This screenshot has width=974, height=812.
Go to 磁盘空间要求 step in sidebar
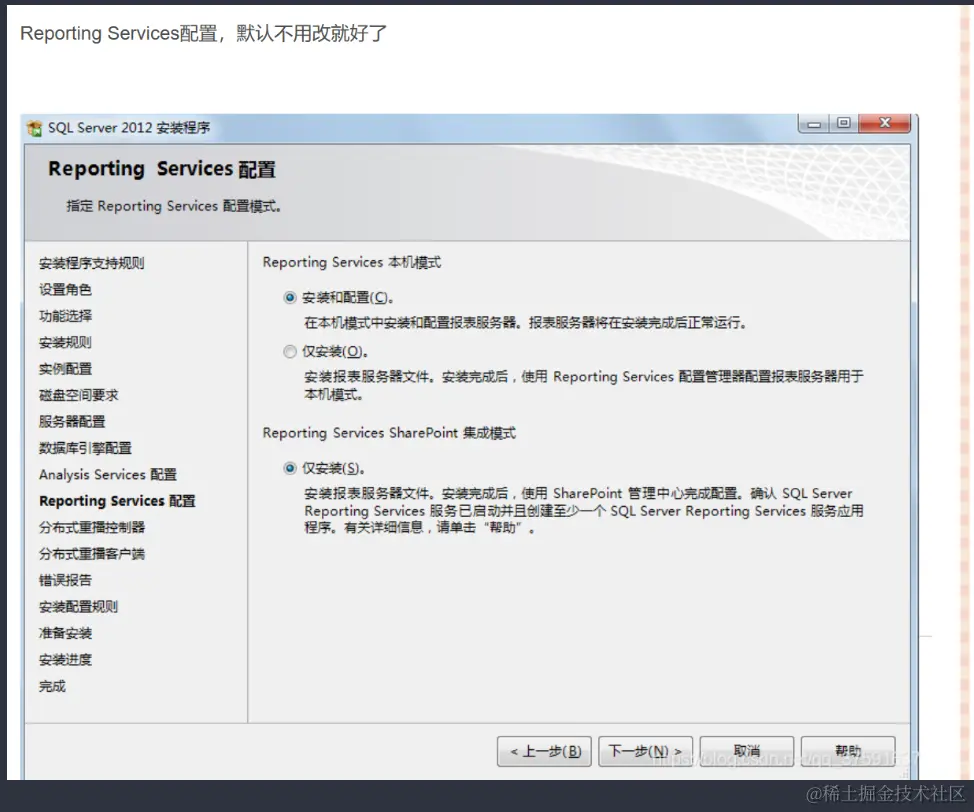coord(78,395)
